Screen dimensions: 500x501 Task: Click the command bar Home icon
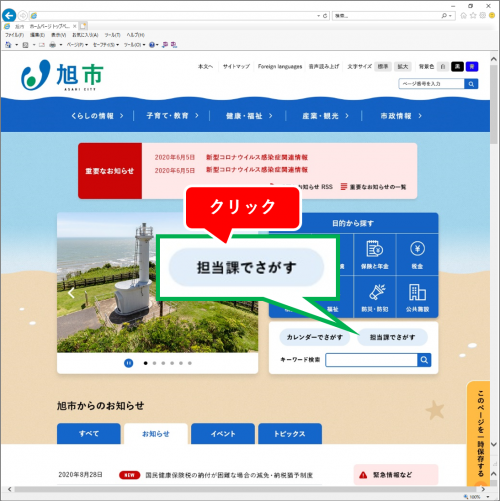pyautogui.click(x=8, y=45)
